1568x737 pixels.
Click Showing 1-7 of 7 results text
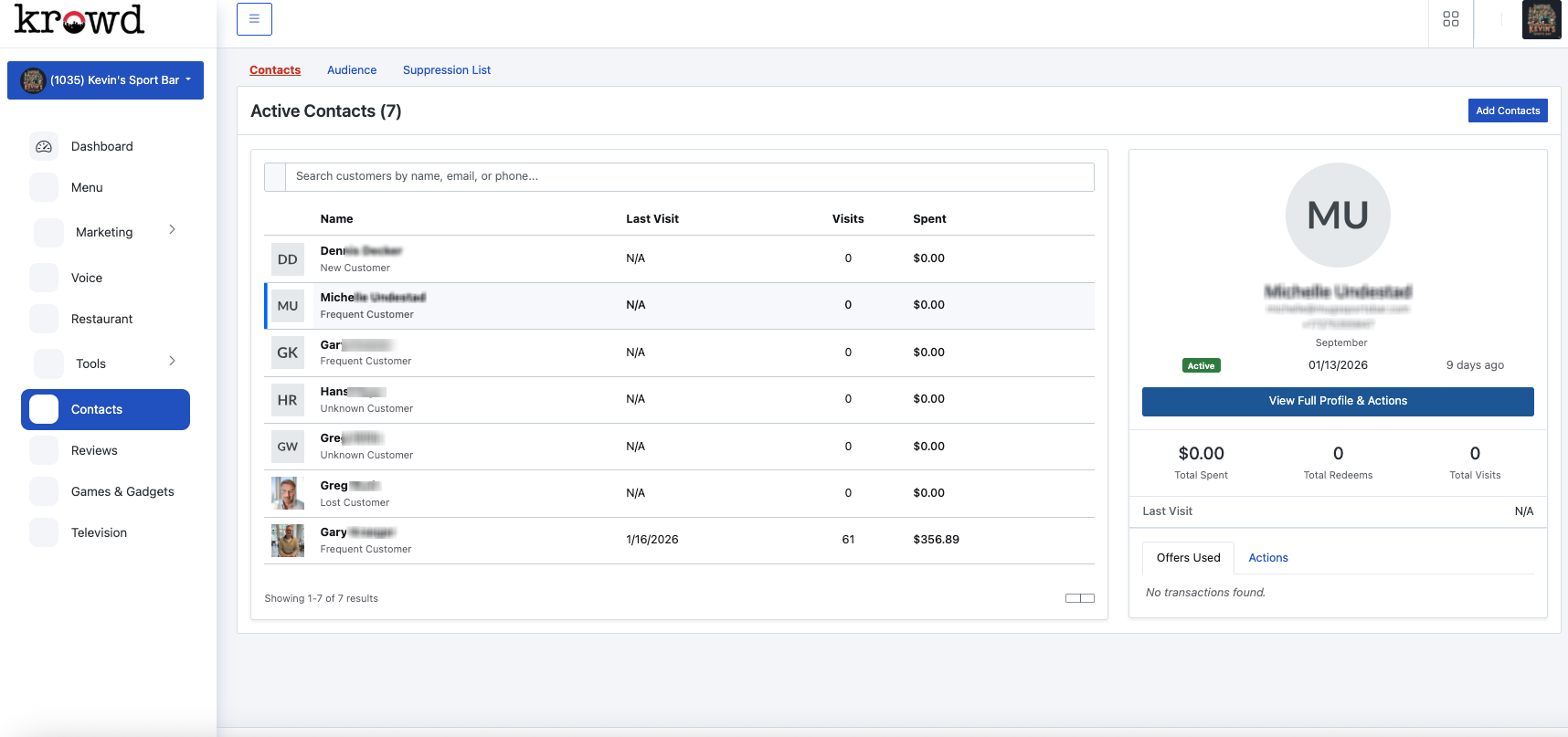click(x=321, y=599)
